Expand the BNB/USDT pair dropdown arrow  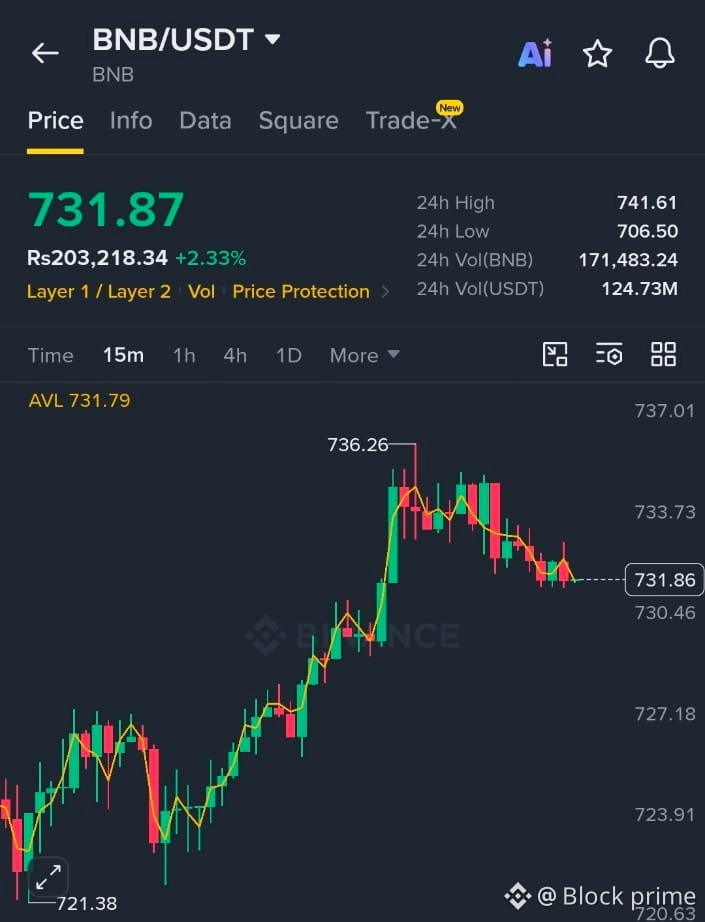tap(272, 39)
